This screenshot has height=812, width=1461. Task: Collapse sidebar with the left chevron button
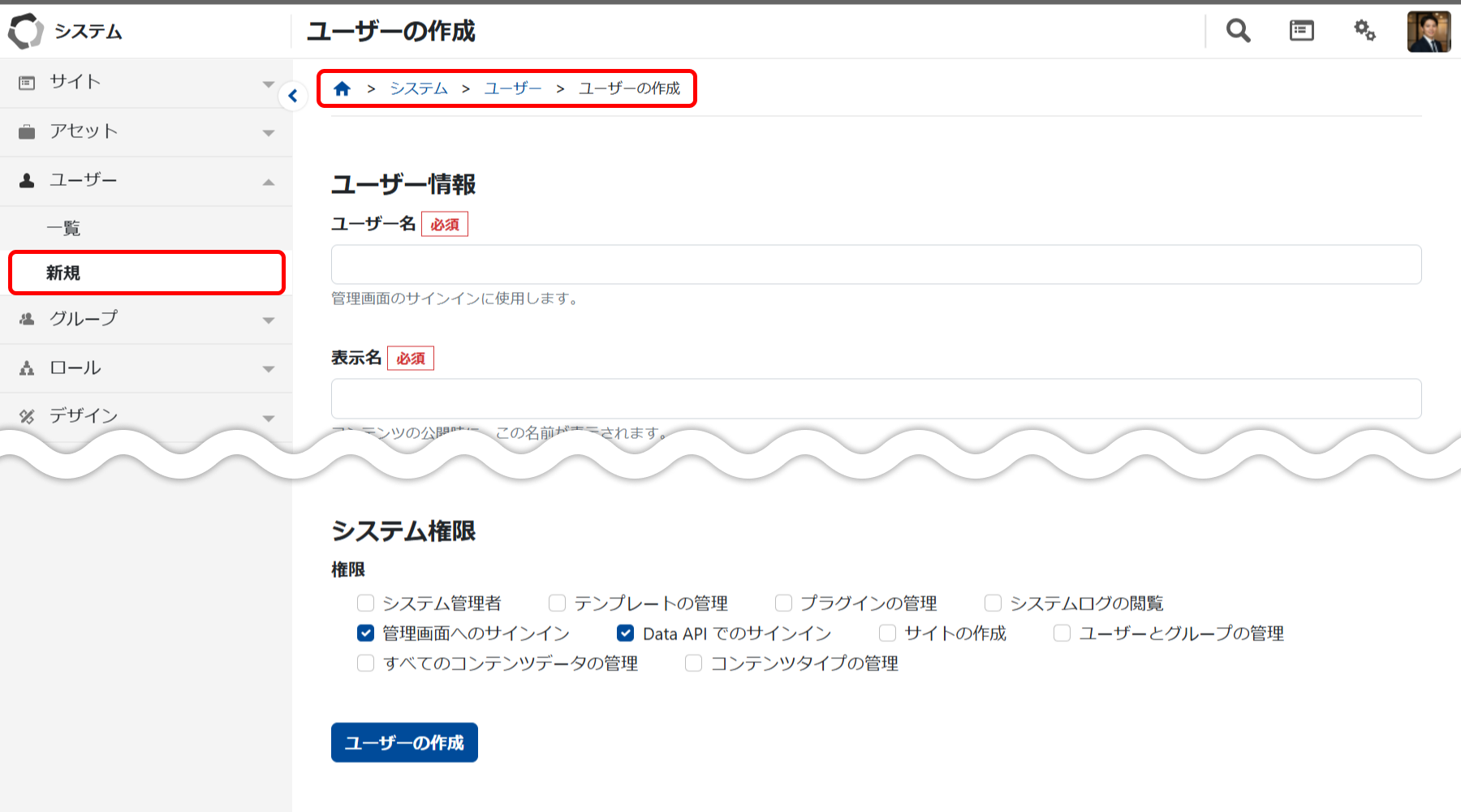(293, 96)
